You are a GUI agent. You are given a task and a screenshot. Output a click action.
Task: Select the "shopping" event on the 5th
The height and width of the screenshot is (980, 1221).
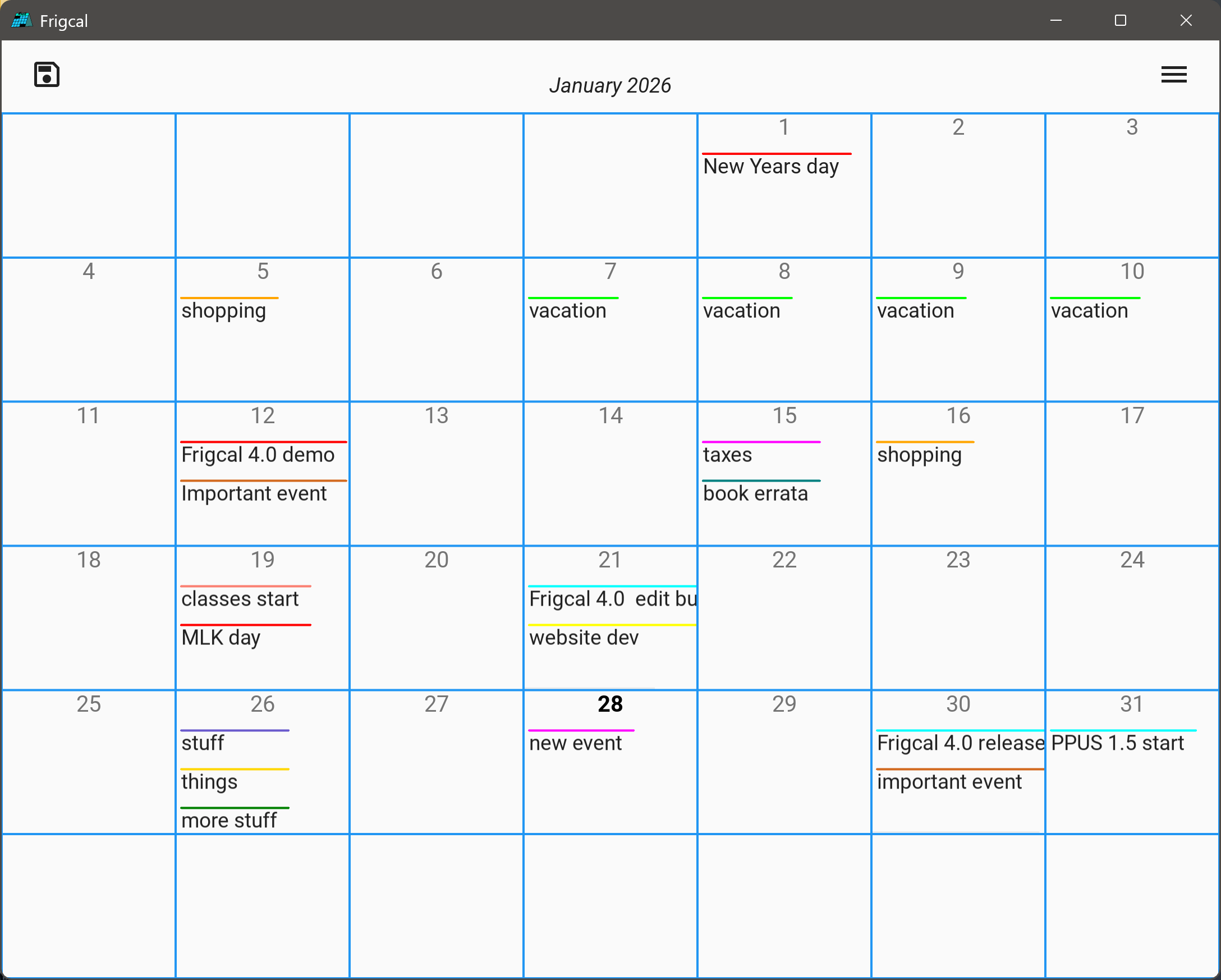pos(224,311)
